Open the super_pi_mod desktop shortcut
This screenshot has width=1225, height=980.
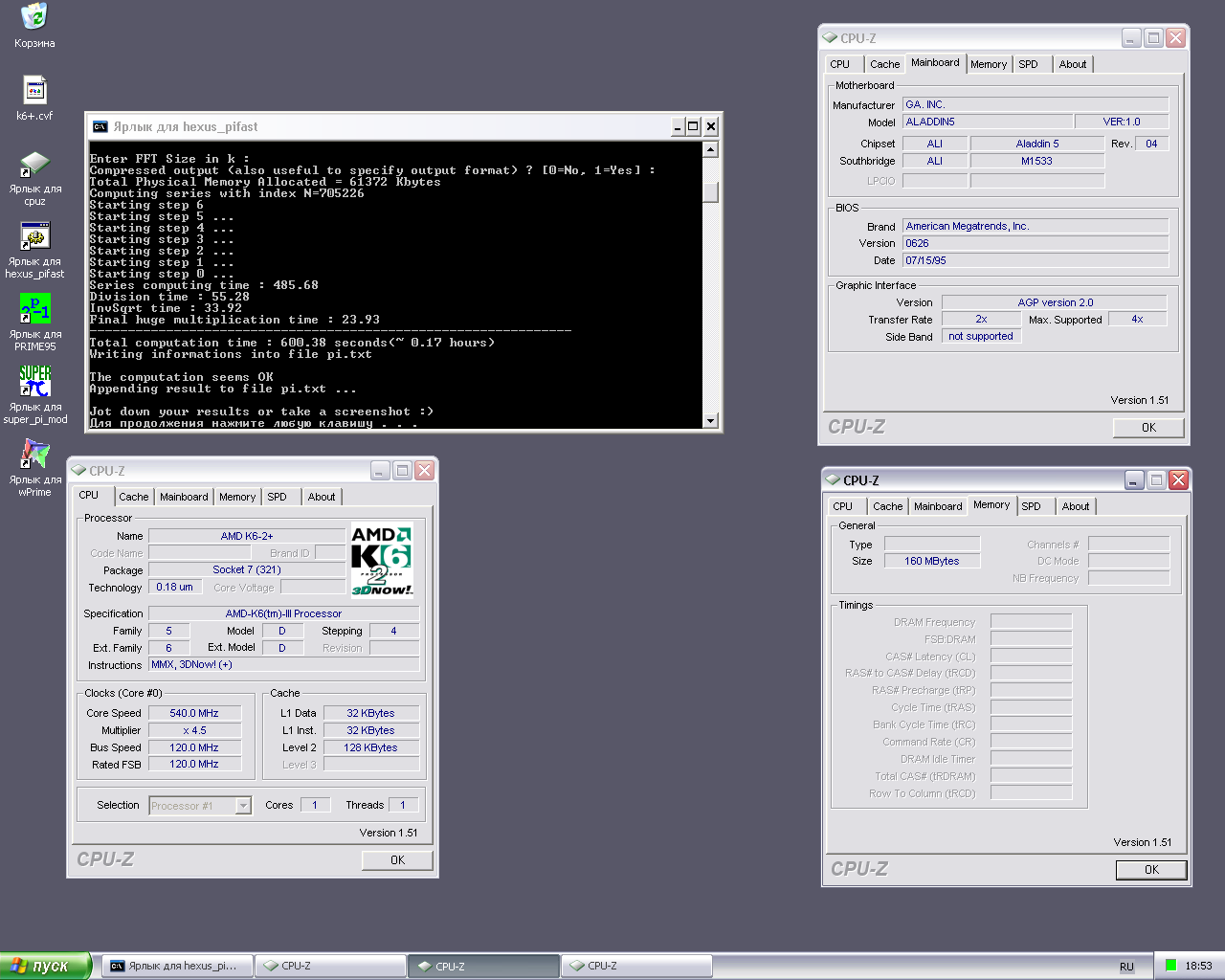(x=34, y=396)
